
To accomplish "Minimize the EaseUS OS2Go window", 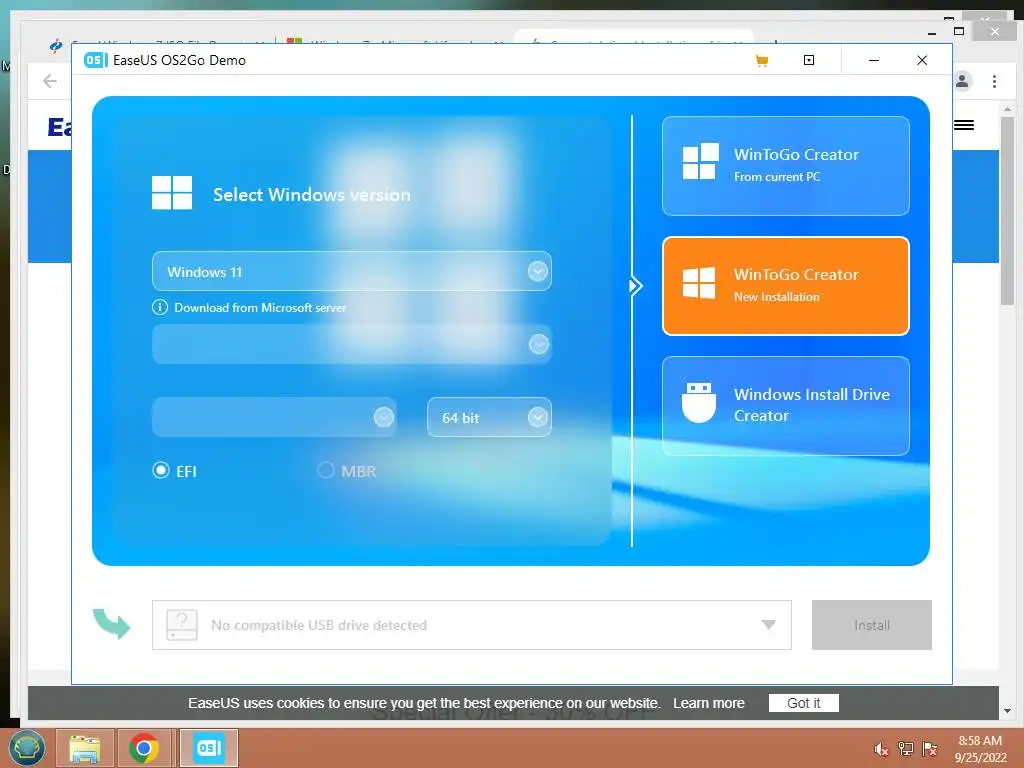I will tap(874, 60).
